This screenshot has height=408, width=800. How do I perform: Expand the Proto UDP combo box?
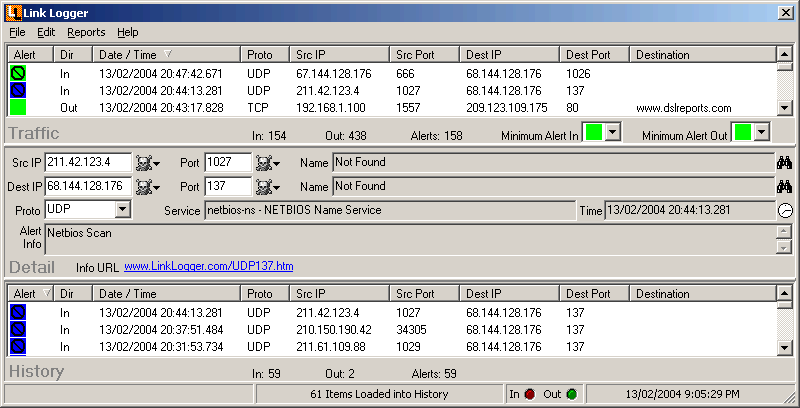(x=123, y=210)
